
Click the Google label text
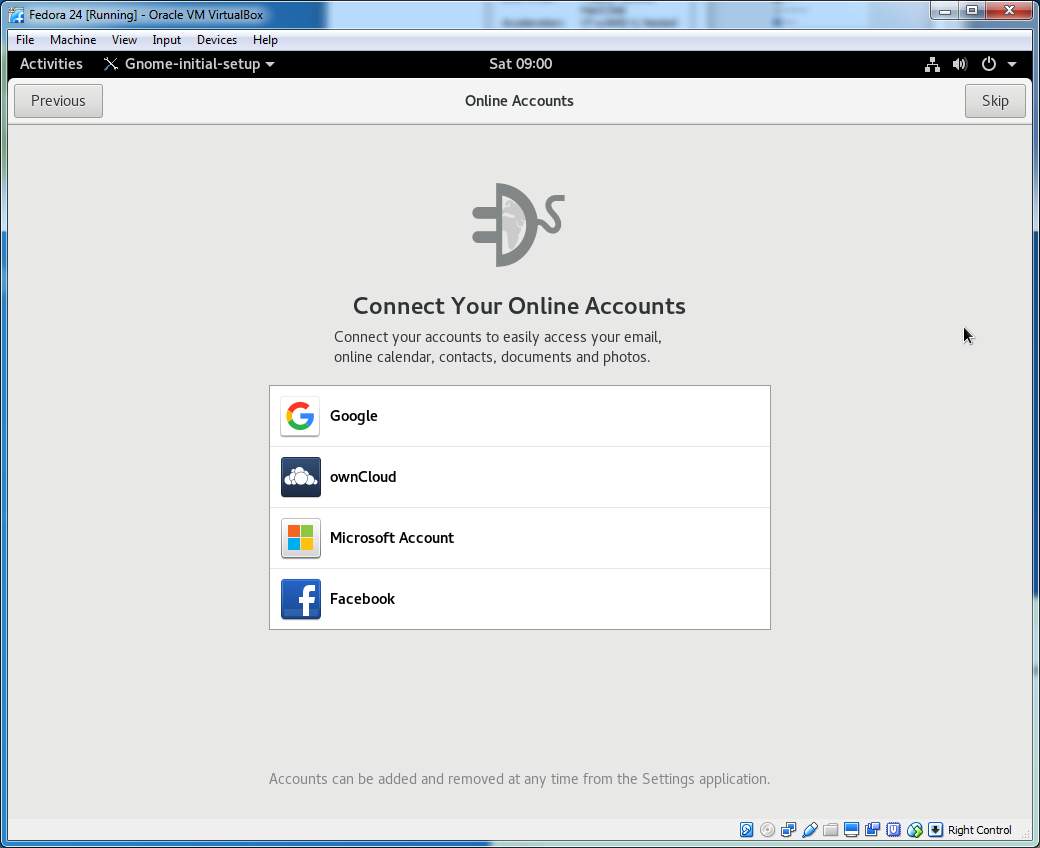click(354, 416)
